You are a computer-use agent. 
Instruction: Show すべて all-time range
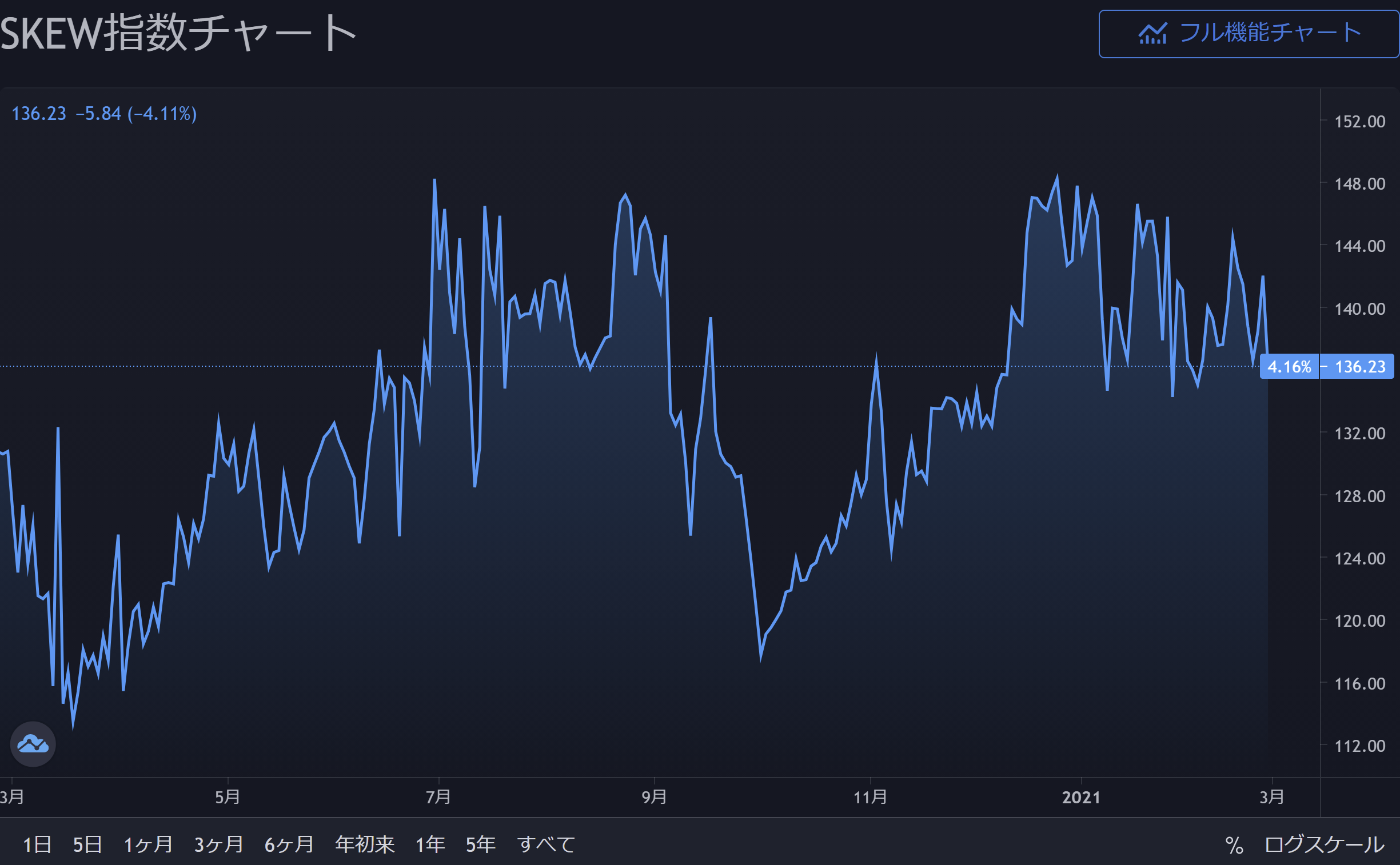[546, 844]
